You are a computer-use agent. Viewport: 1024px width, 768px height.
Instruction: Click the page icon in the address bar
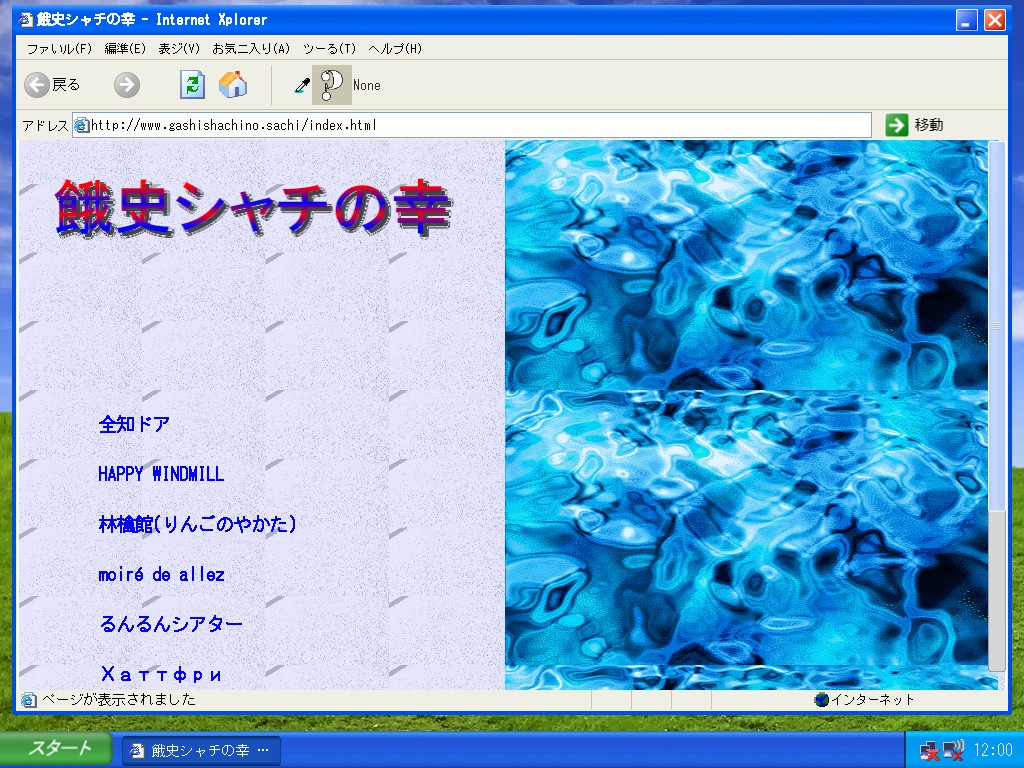pyautogui.click(x=81, y=125)
